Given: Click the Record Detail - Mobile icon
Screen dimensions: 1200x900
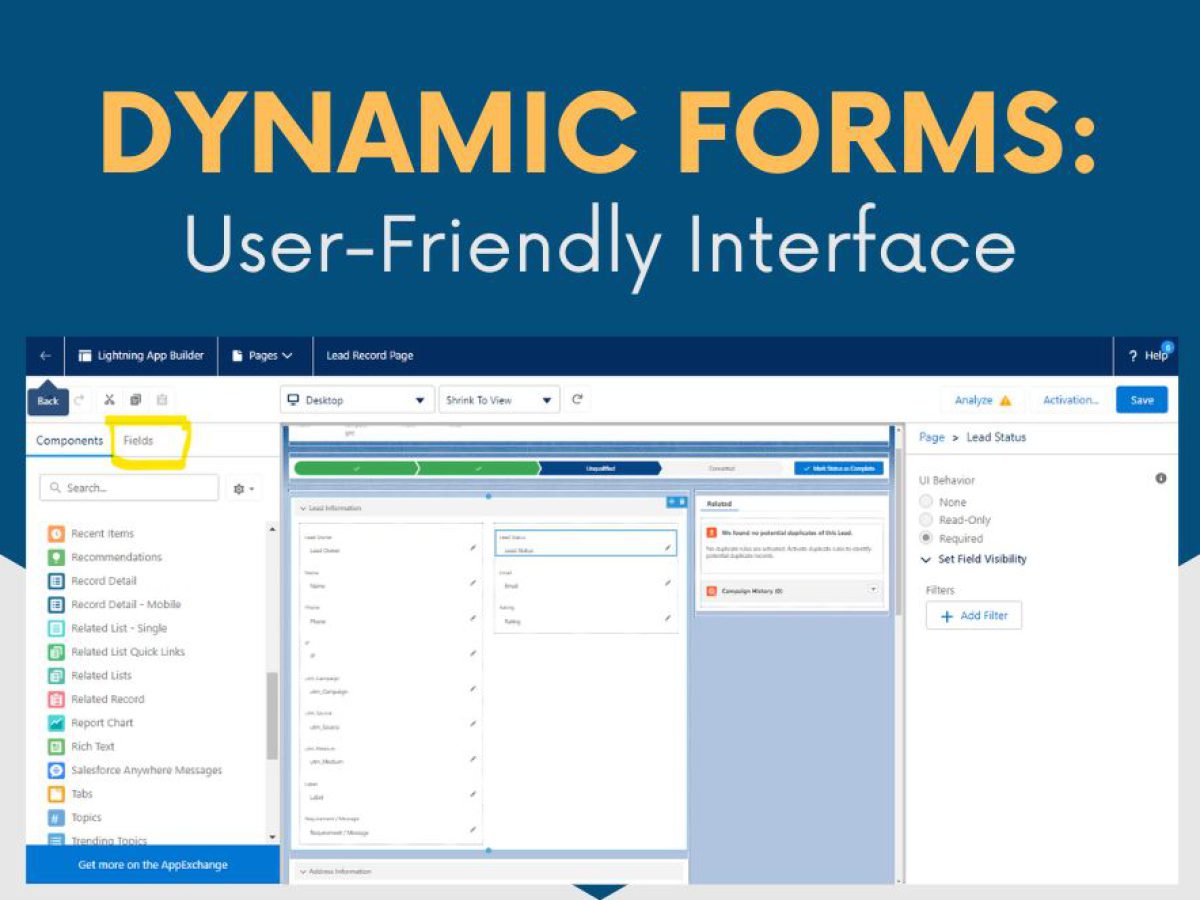Looking at the screenshot, I should point(56,605).
